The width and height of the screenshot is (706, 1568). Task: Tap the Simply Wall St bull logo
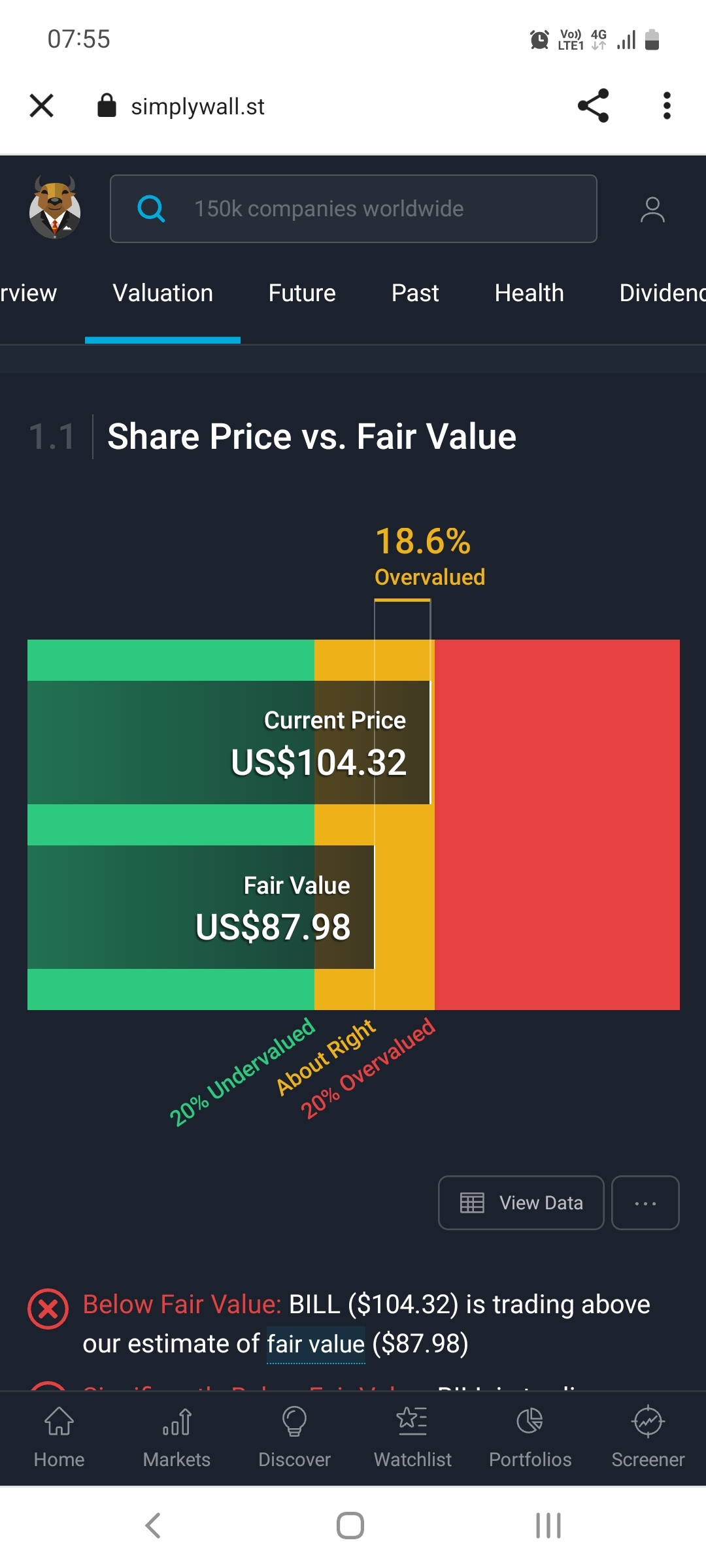(55, 208)
